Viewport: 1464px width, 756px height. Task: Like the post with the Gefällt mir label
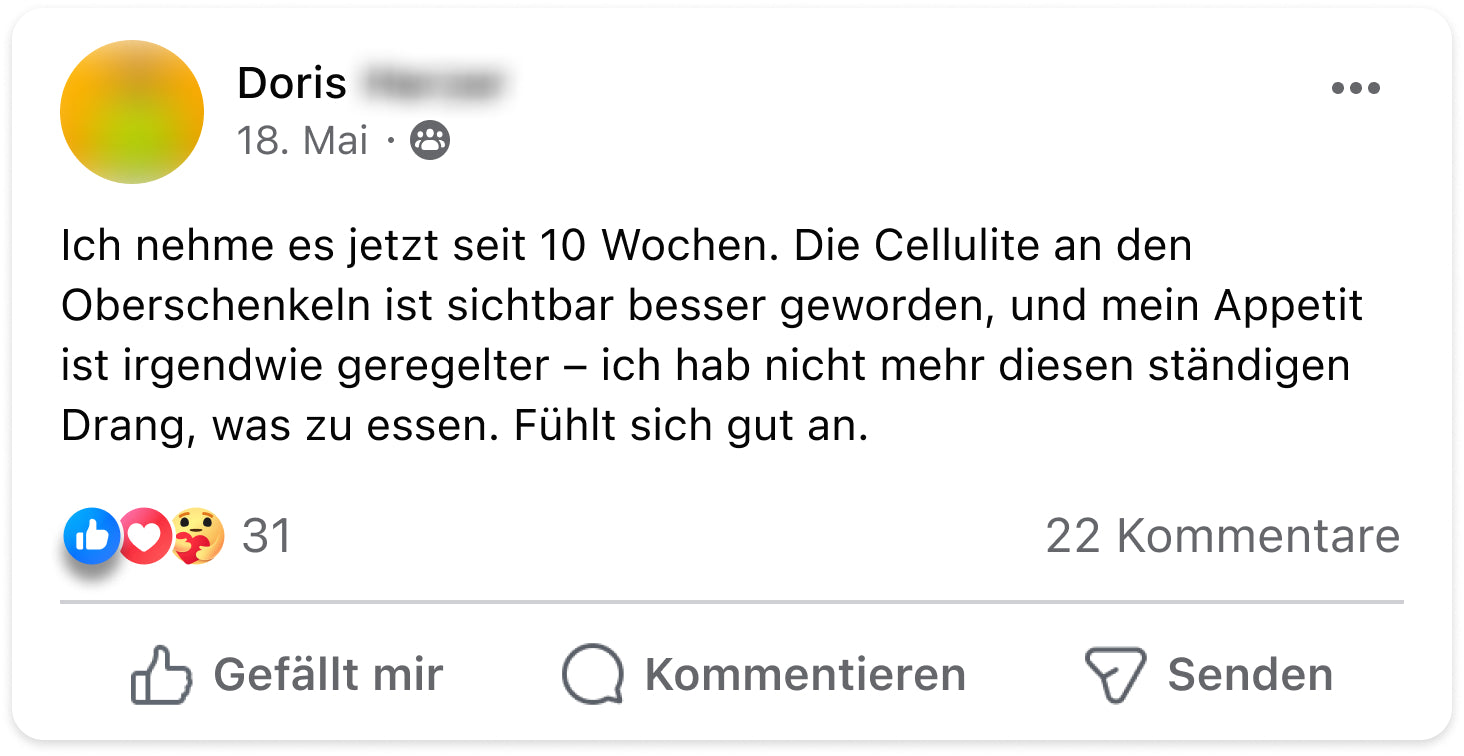tap(328, 675)
